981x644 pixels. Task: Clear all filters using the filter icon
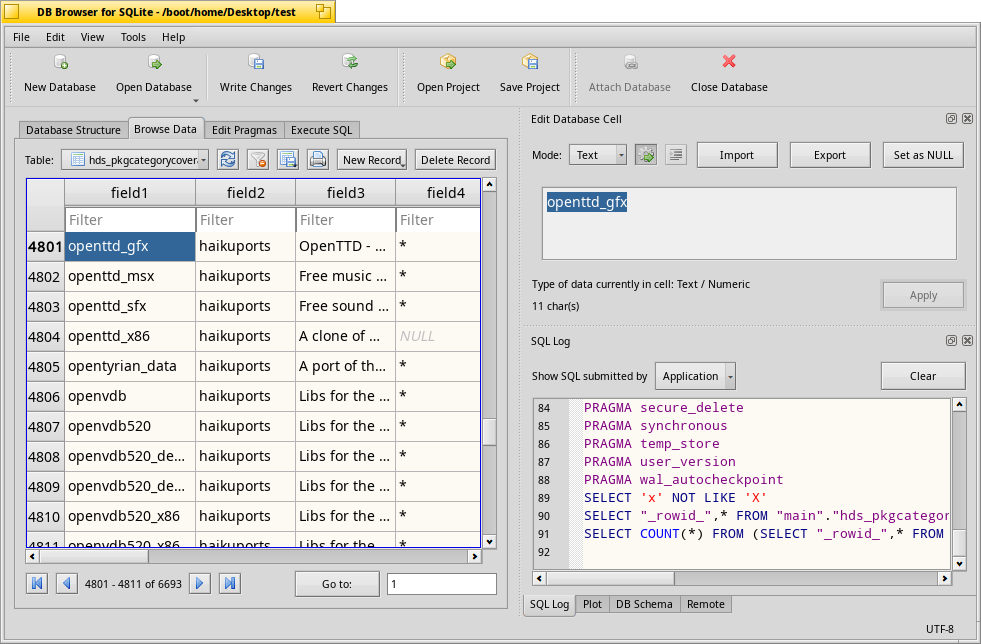[x=258, y=160]
